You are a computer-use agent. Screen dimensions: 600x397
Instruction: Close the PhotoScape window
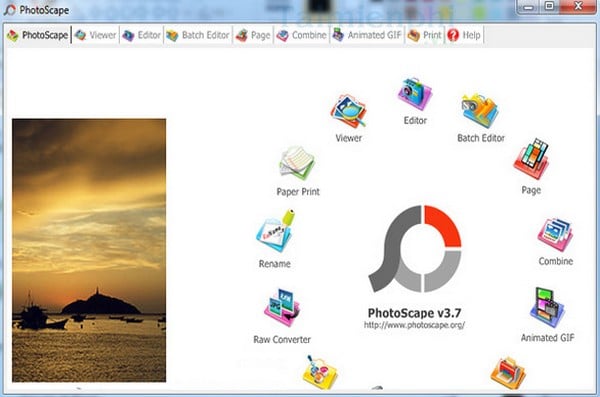tap(578, 7)
